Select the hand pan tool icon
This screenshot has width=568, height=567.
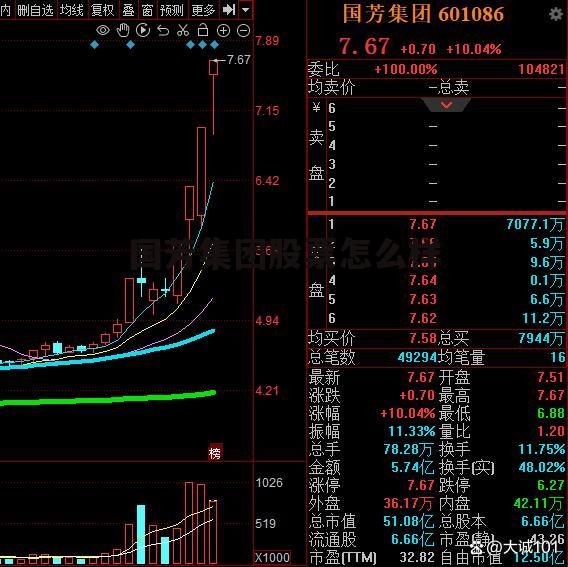pos(123,30)
